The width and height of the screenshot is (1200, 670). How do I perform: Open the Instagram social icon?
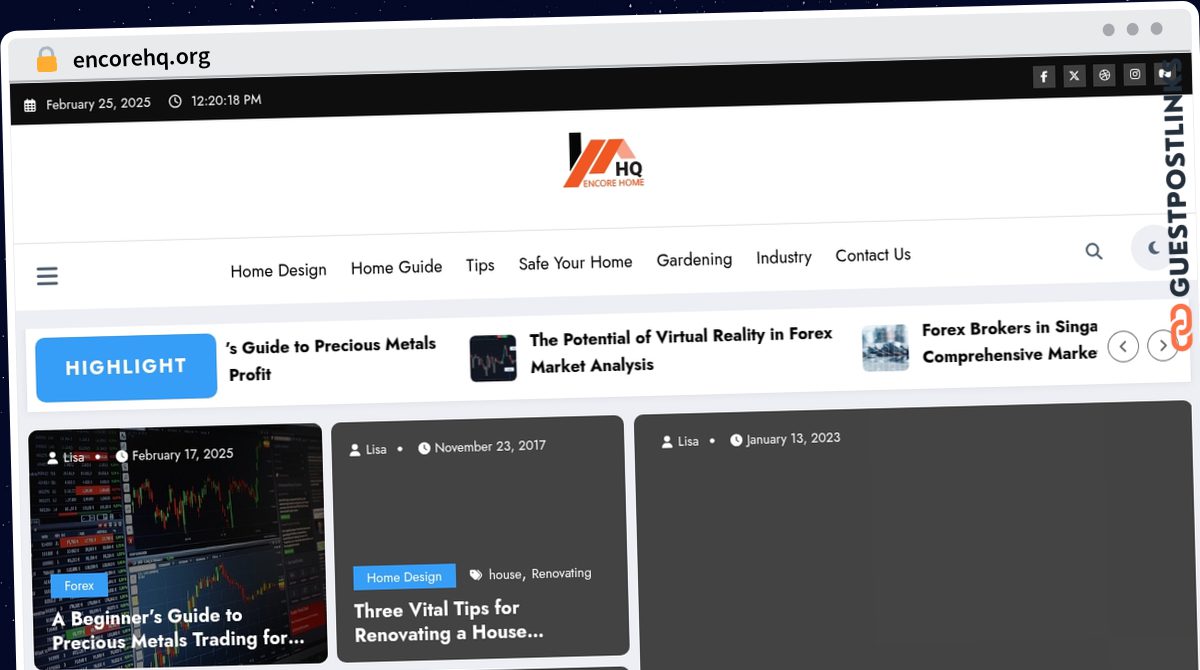tap(1134, 74)
